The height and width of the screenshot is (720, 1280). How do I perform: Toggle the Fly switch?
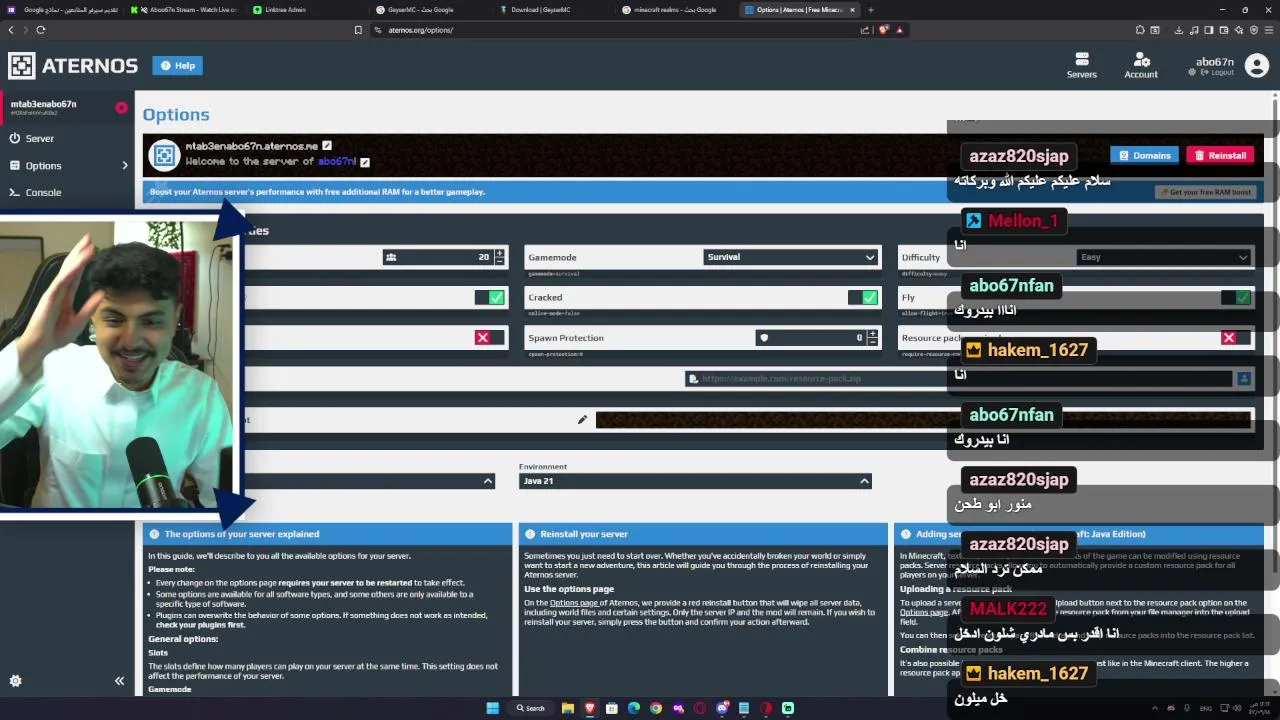tap(1236, 297)
